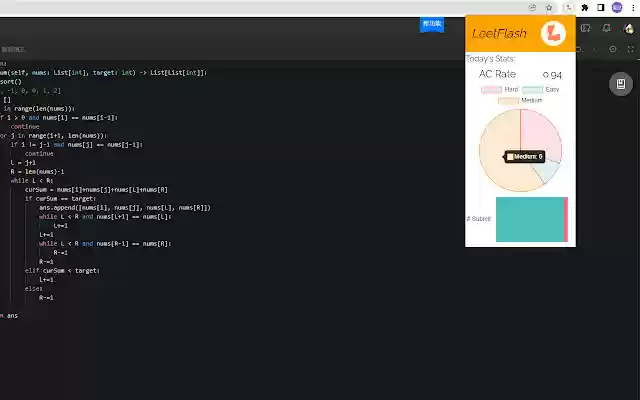This screenshot has height=400, width=640.
Task: Open LeetCode user avatar menu
Action: tap(629, 29)
